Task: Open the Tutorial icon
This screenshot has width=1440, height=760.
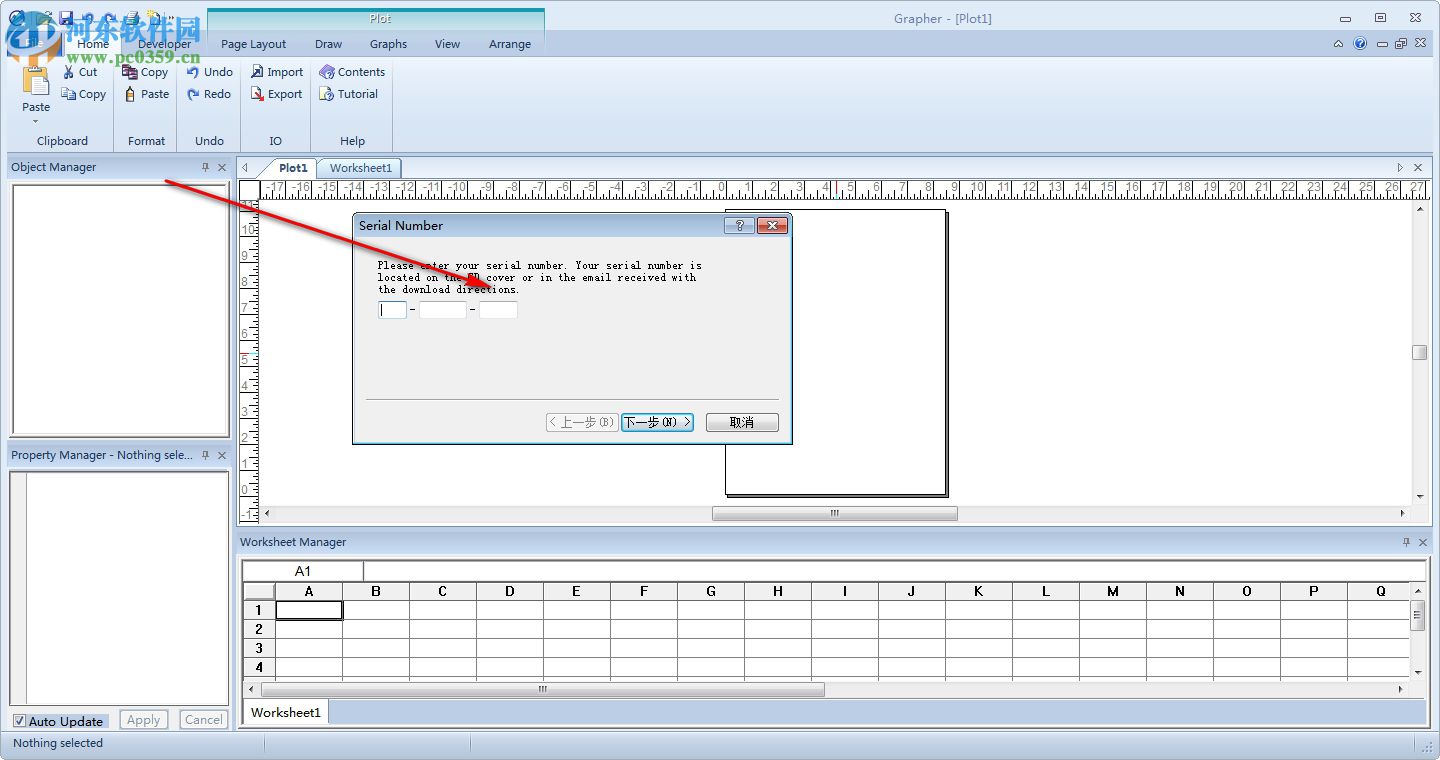Action: (x=326, y=94)
